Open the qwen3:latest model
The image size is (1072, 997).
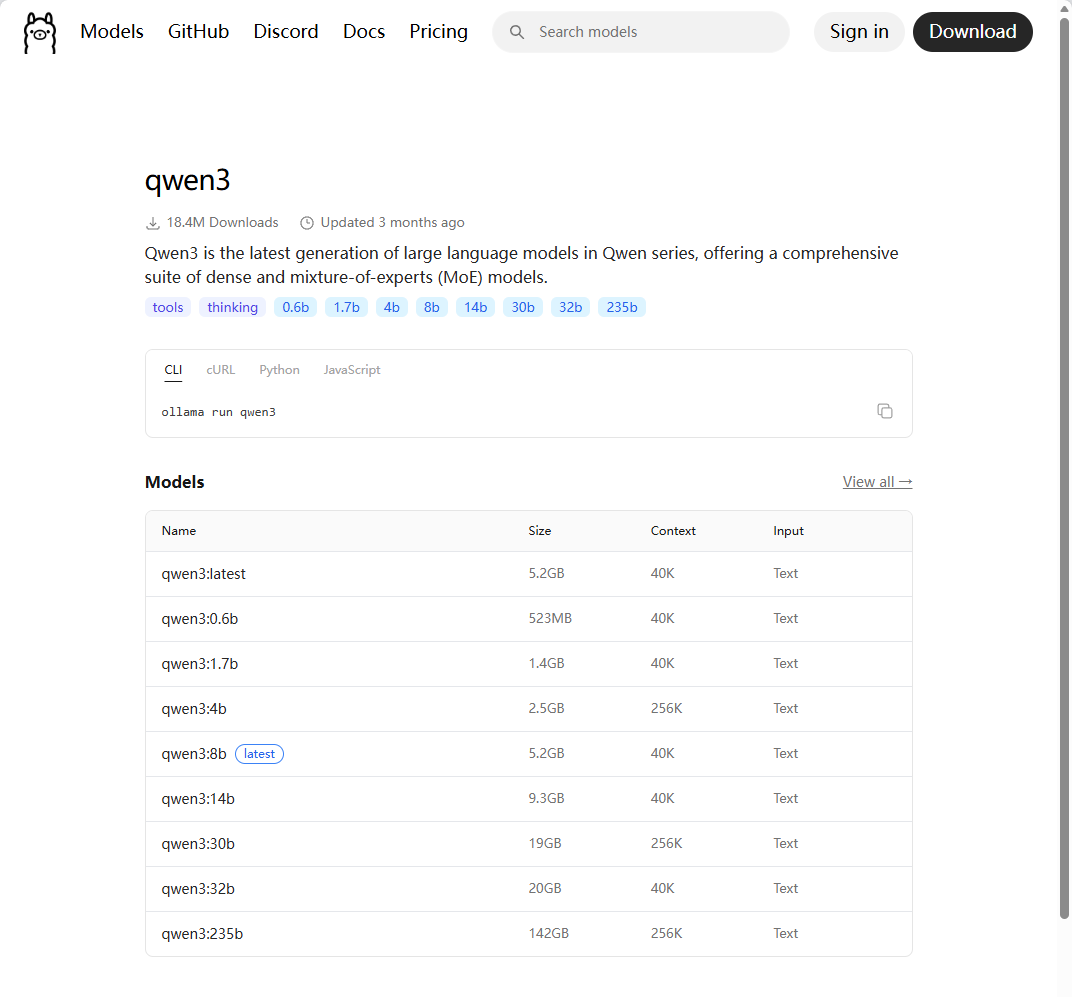(x=203, y=574)
